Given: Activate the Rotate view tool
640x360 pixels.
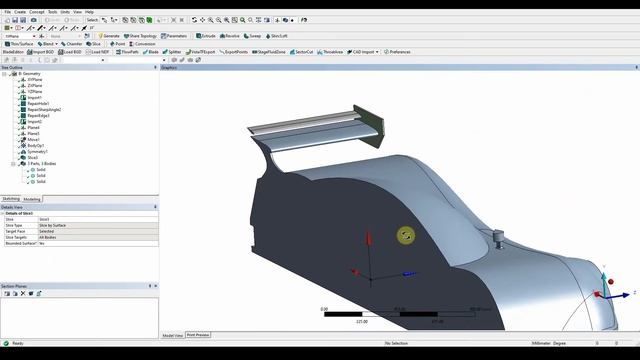Looking at the screenshot, I should (x=194, y=20).
